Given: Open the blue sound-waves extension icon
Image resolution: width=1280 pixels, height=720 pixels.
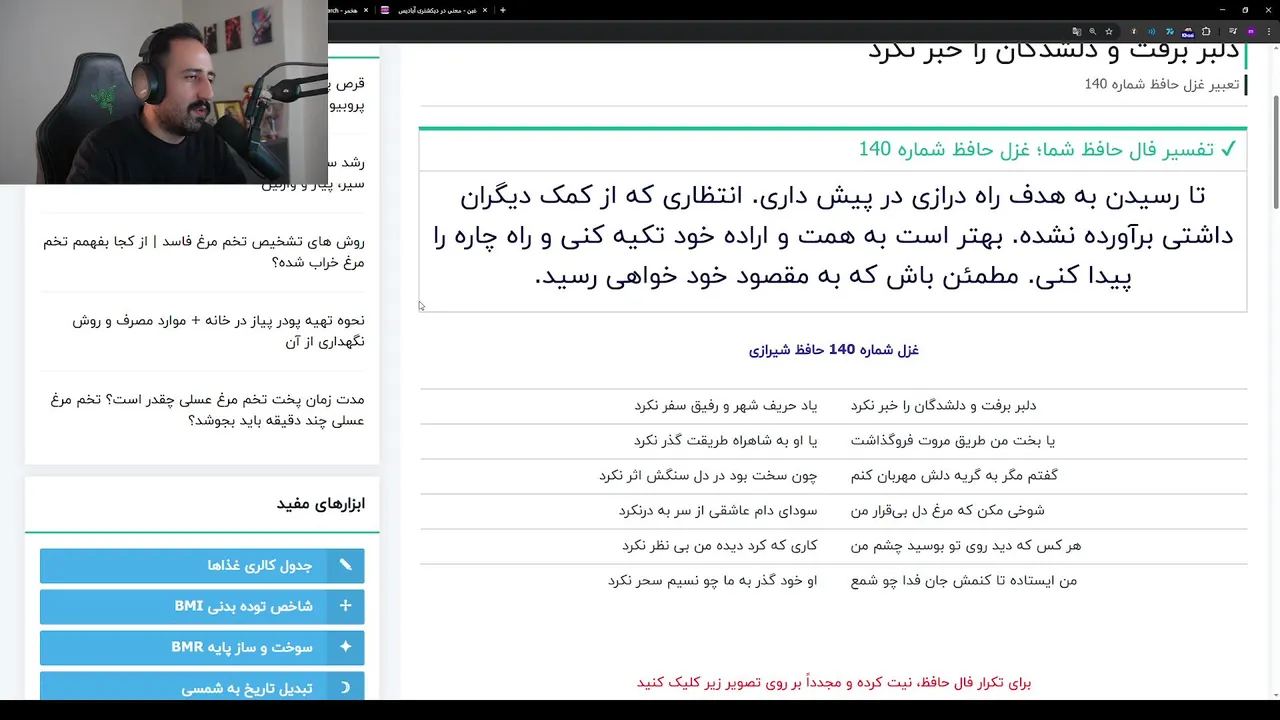Looking at the screenshot, I should (1151, 32).
